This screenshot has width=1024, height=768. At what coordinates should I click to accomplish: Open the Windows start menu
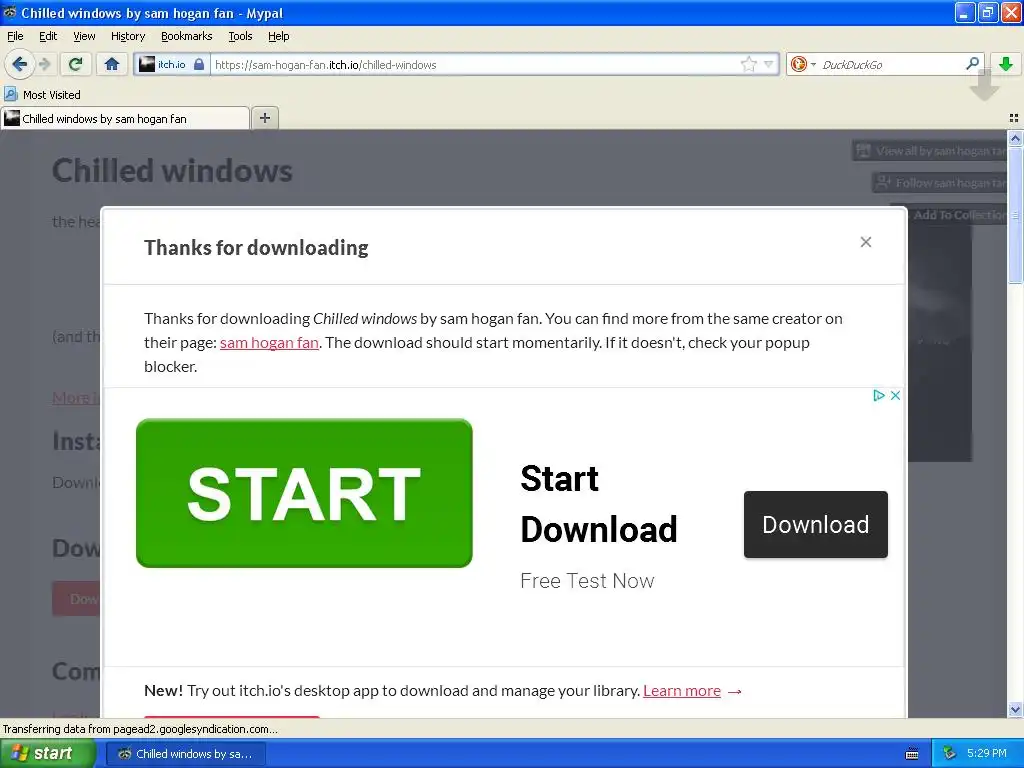pos(48,754)
